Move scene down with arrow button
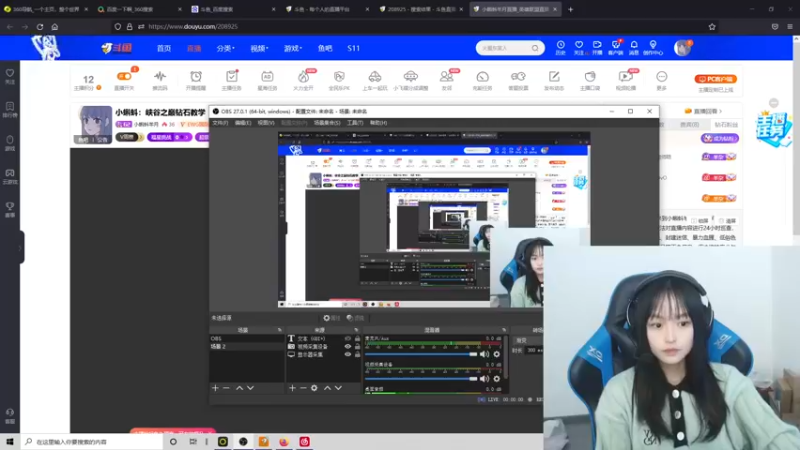Image resolution: width=800 pixels, height=450 pixels. 251,388
